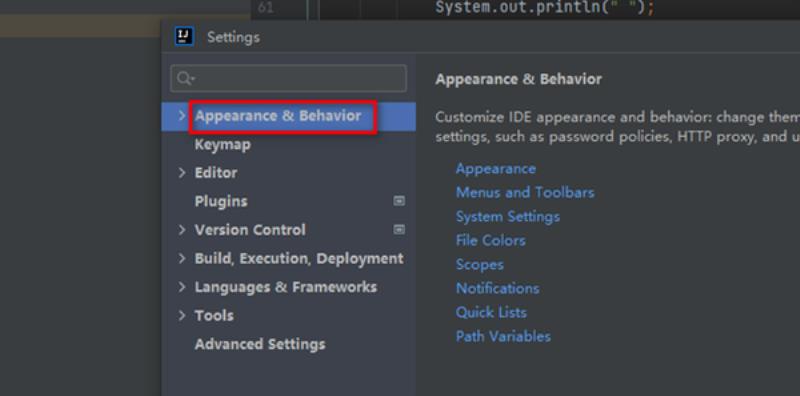This screenshot has height=396, width=800.
Task: Go to System Settings link
Action: (x=508, y=217)
